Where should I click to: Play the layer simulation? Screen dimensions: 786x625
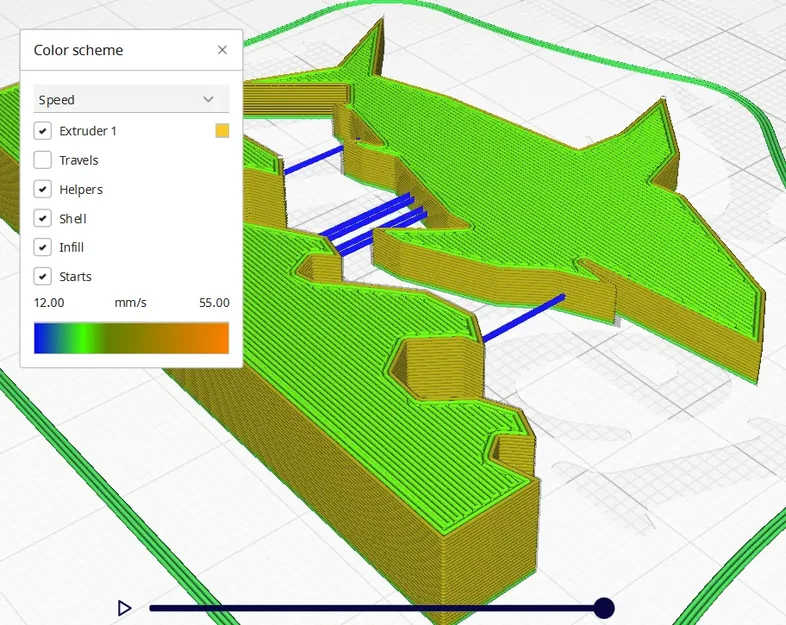click(x=124, y=608)
